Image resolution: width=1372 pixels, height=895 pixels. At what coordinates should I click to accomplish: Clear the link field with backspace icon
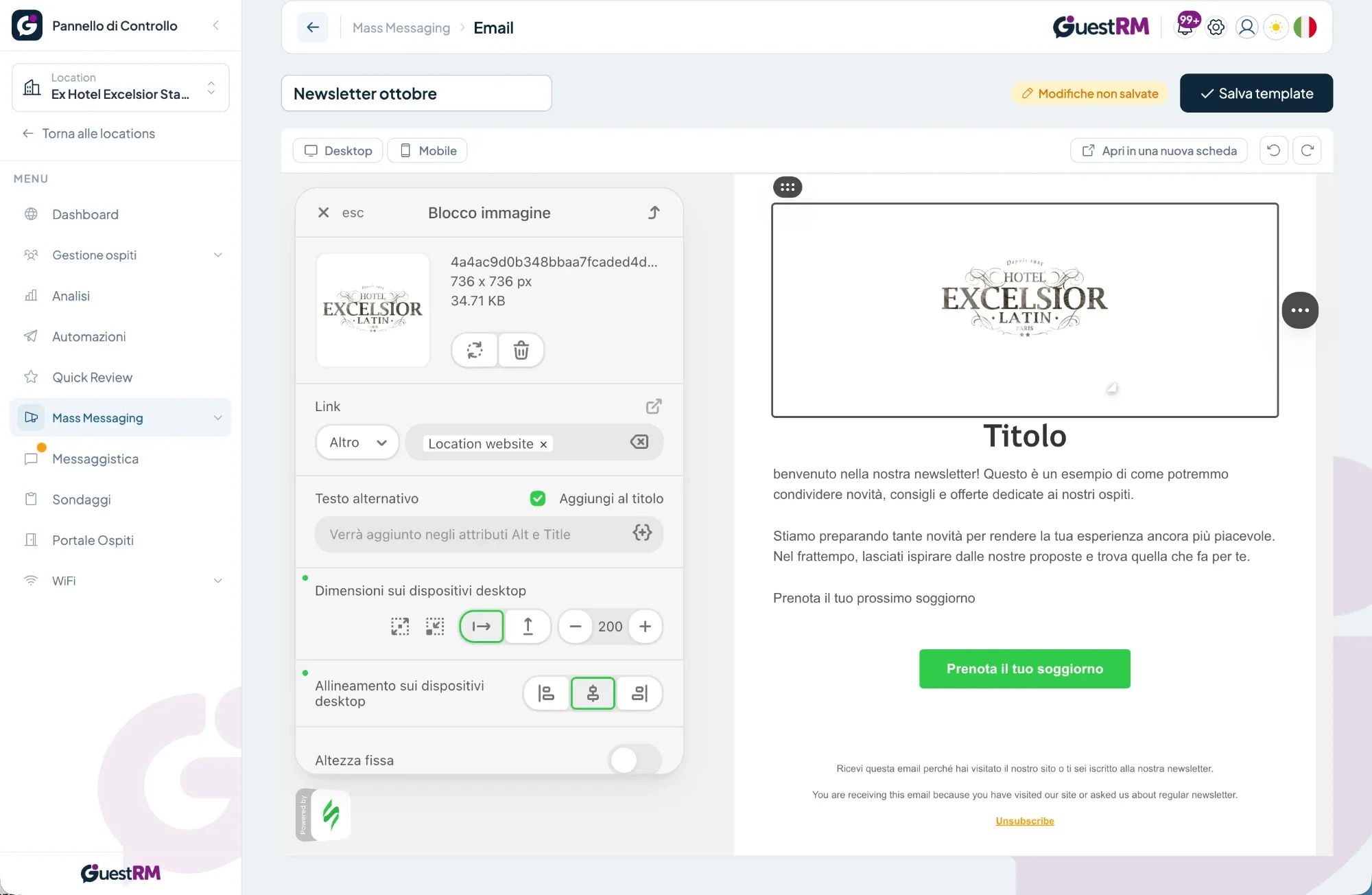pos(639,442)
